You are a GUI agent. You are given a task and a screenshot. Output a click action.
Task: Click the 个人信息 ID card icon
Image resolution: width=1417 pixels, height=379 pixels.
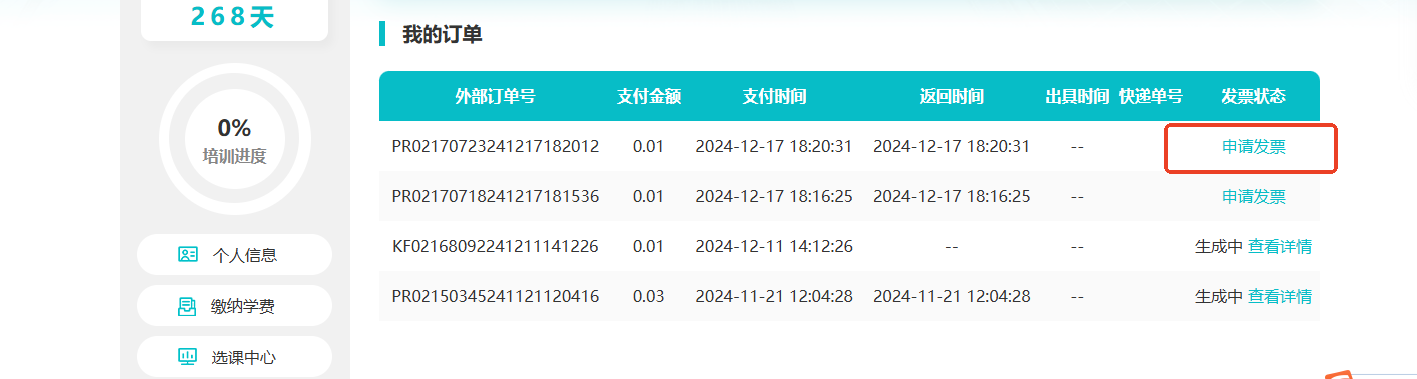tap(187, 254)
